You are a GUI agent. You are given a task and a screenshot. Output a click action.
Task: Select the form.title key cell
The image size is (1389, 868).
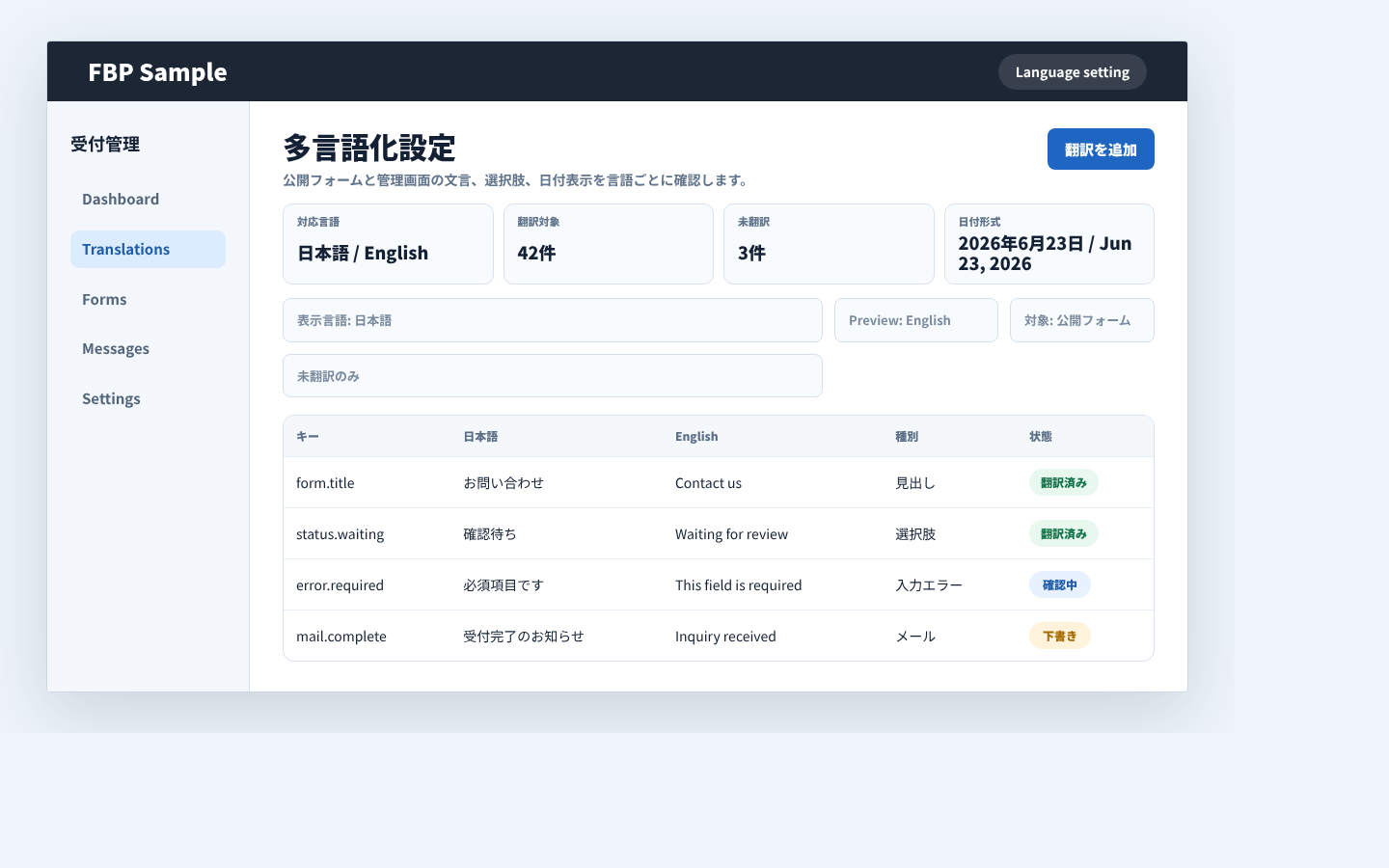point(325,483)
